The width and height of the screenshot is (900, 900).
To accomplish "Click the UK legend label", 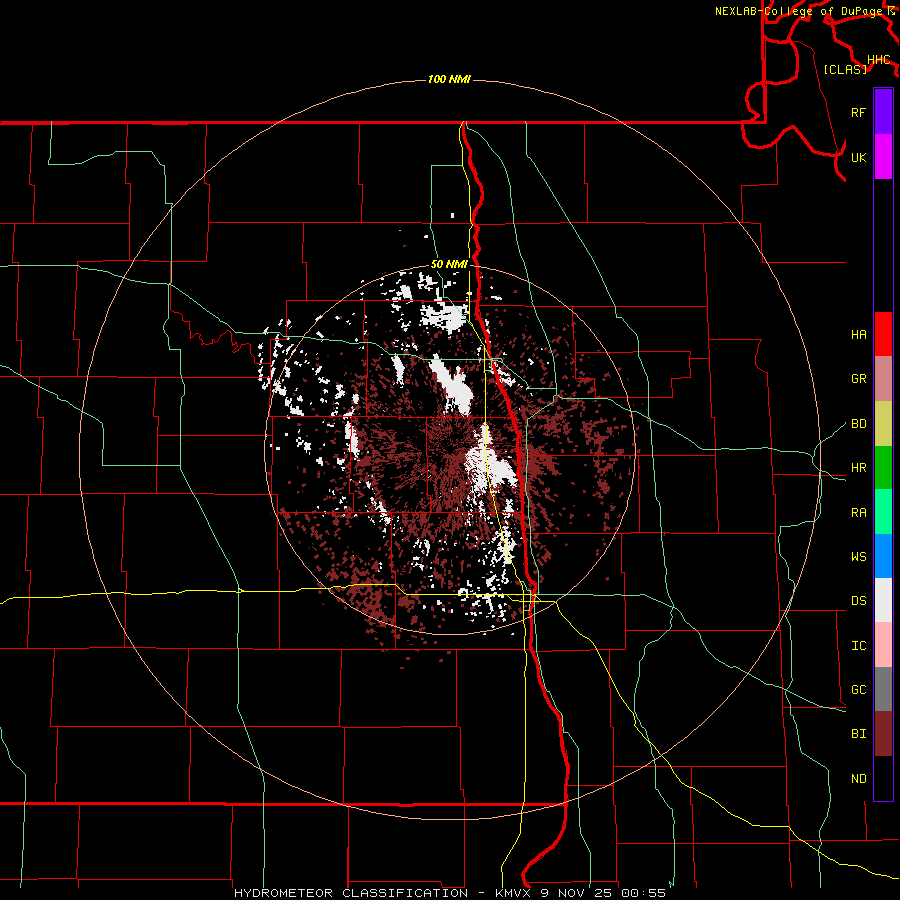I will tap(858, 157).
